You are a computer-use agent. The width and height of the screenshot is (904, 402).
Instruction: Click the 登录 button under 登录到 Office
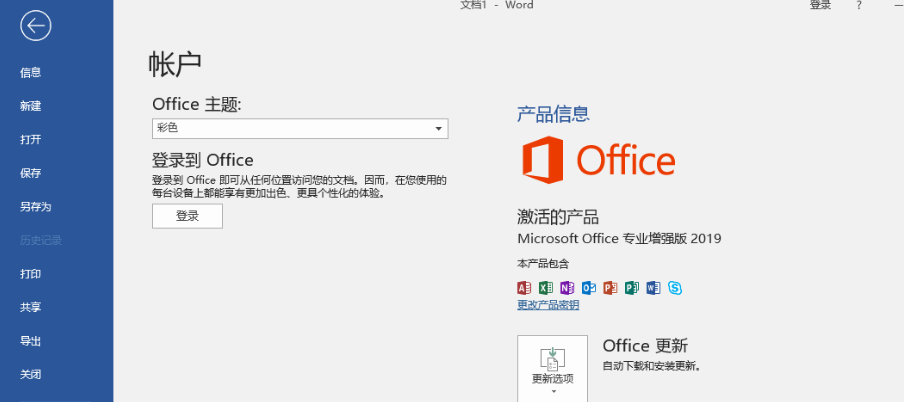pyautogui.click(x=187, y=216)
